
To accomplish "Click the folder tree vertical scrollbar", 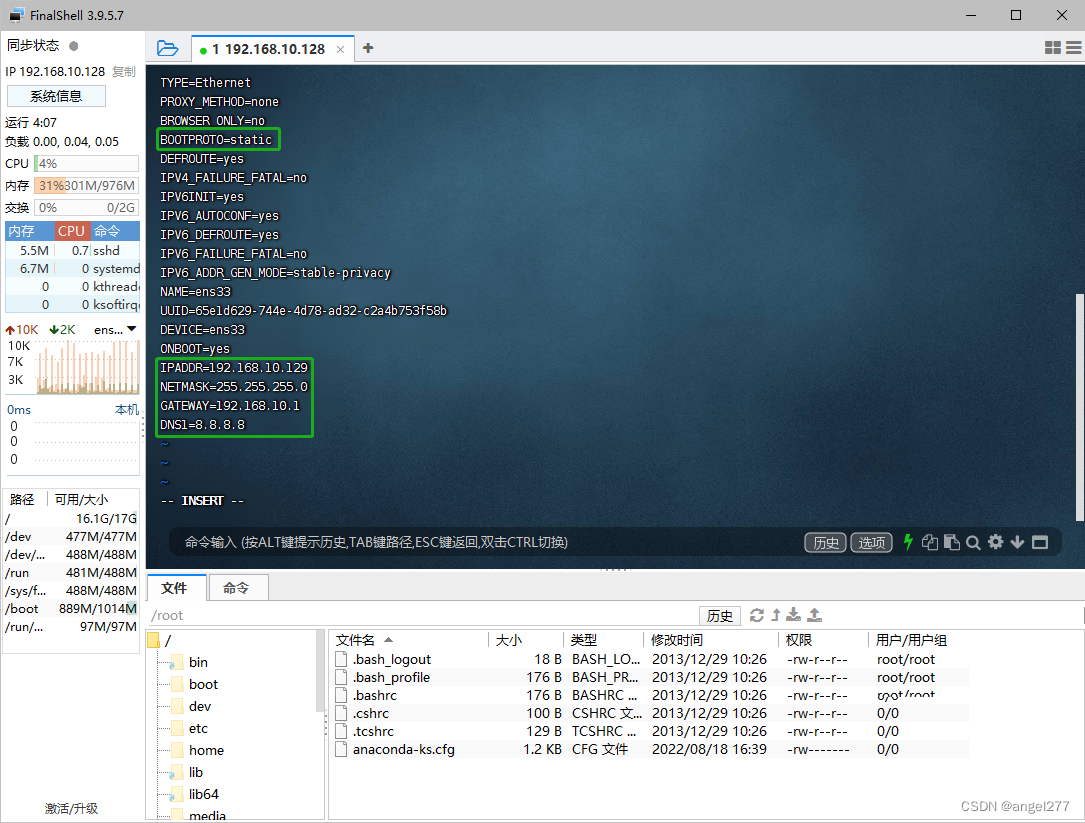I will pyautogui.click(x=320, y=671).
